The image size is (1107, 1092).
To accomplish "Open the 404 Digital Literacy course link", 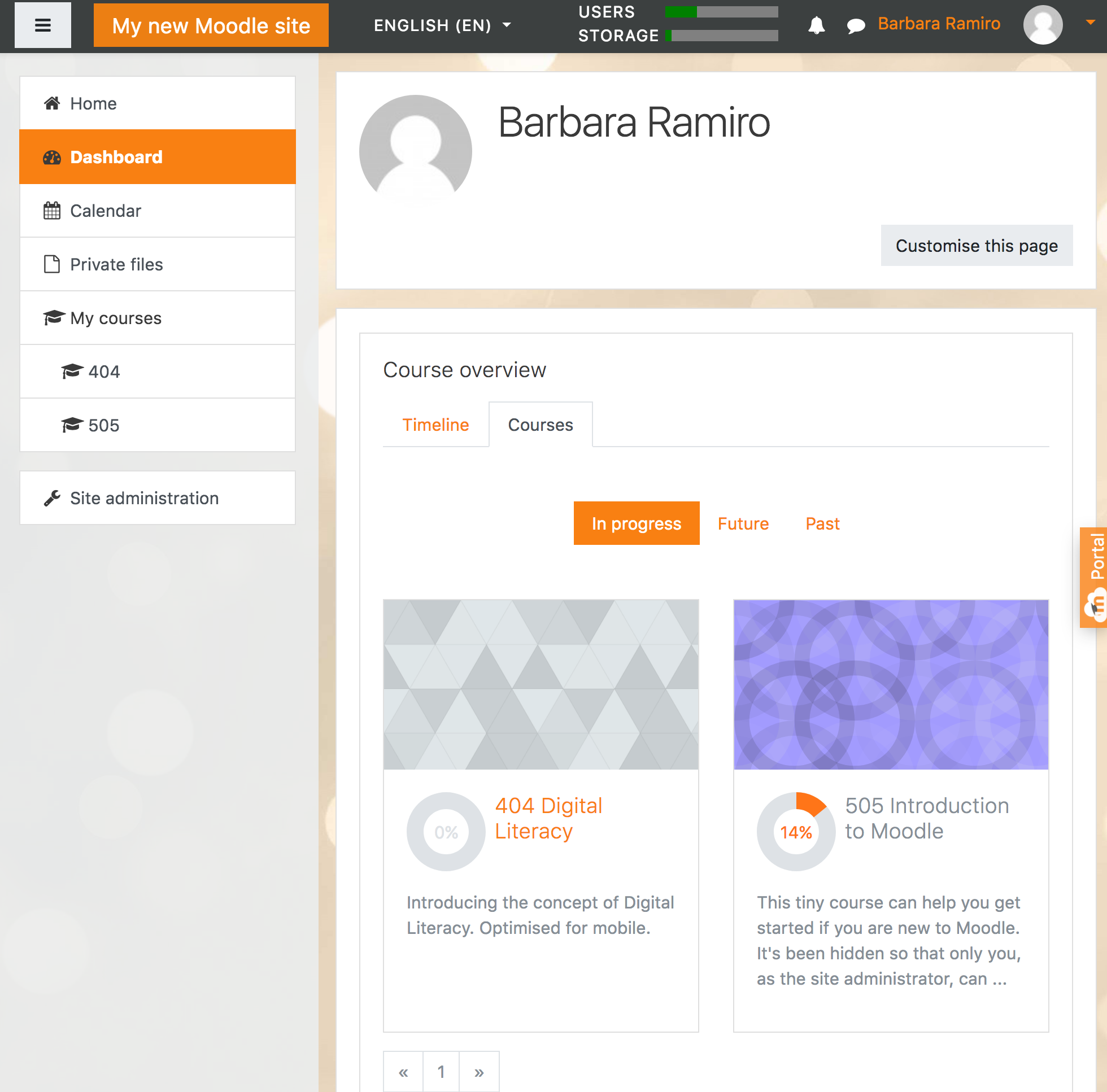I will (x=548, y=818).
